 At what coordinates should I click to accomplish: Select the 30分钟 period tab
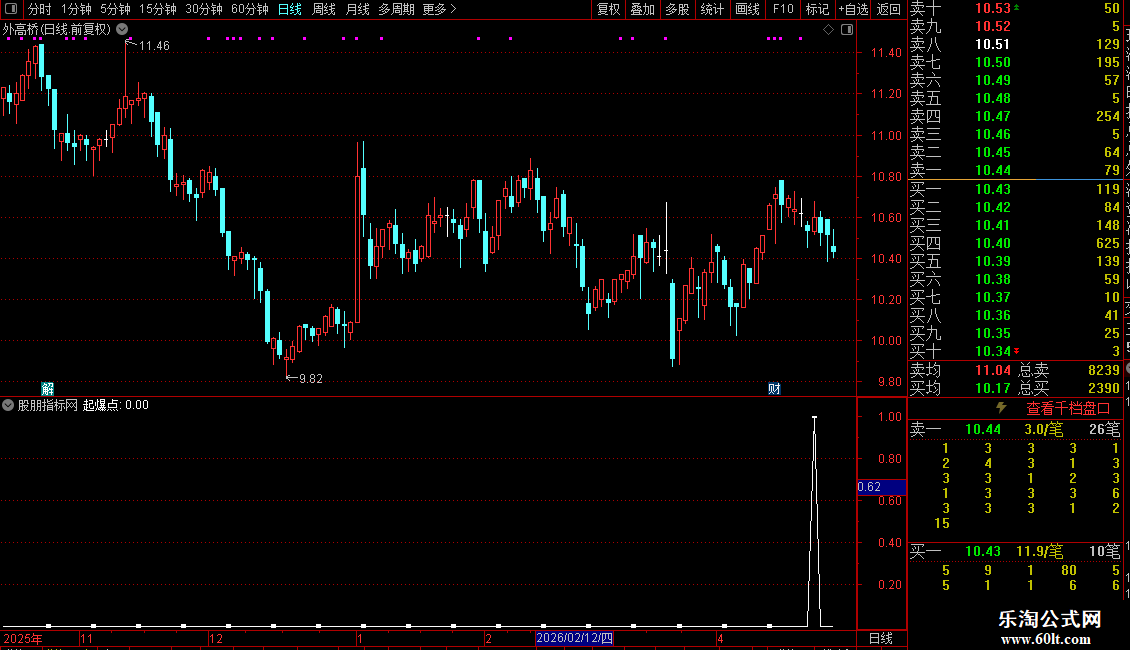pos(204,9)
